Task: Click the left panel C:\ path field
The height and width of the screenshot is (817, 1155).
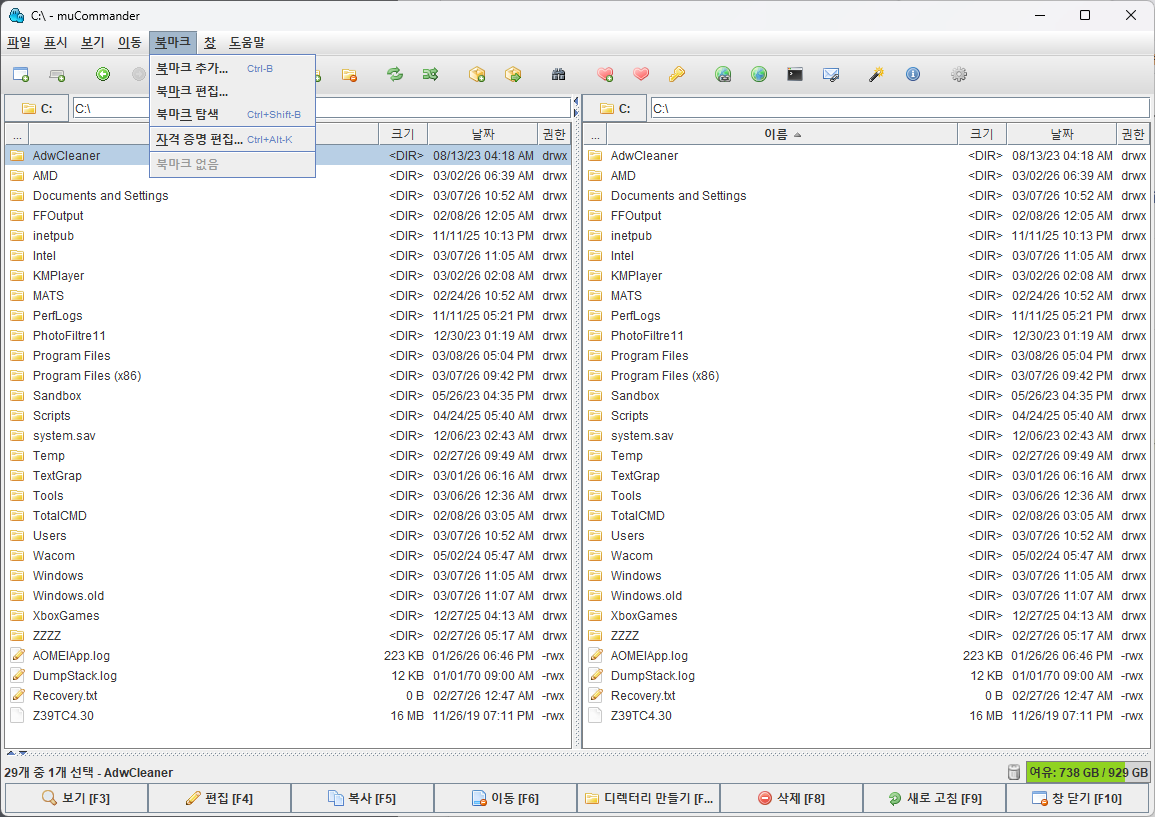Action: pos(322,108)
